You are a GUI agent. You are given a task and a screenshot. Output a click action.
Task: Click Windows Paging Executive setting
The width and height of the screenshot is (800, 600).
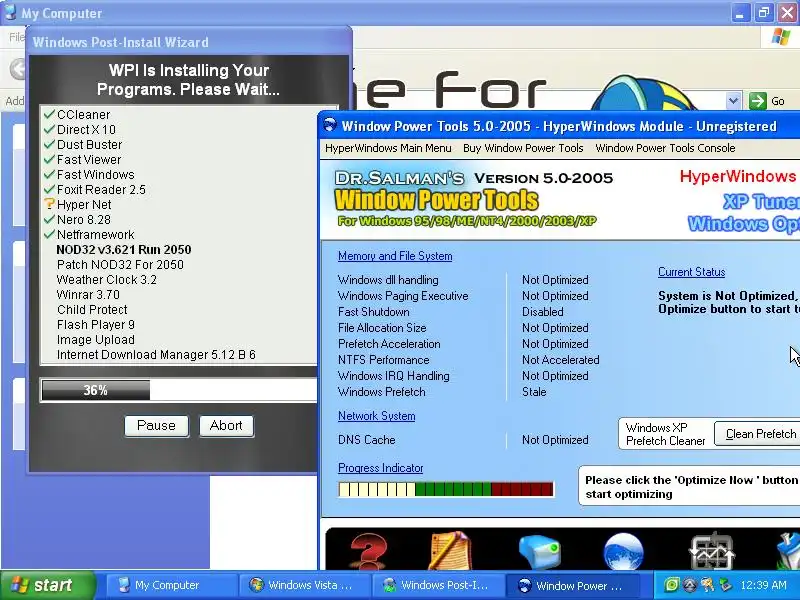pyautogui.click(x=403, y=296)
